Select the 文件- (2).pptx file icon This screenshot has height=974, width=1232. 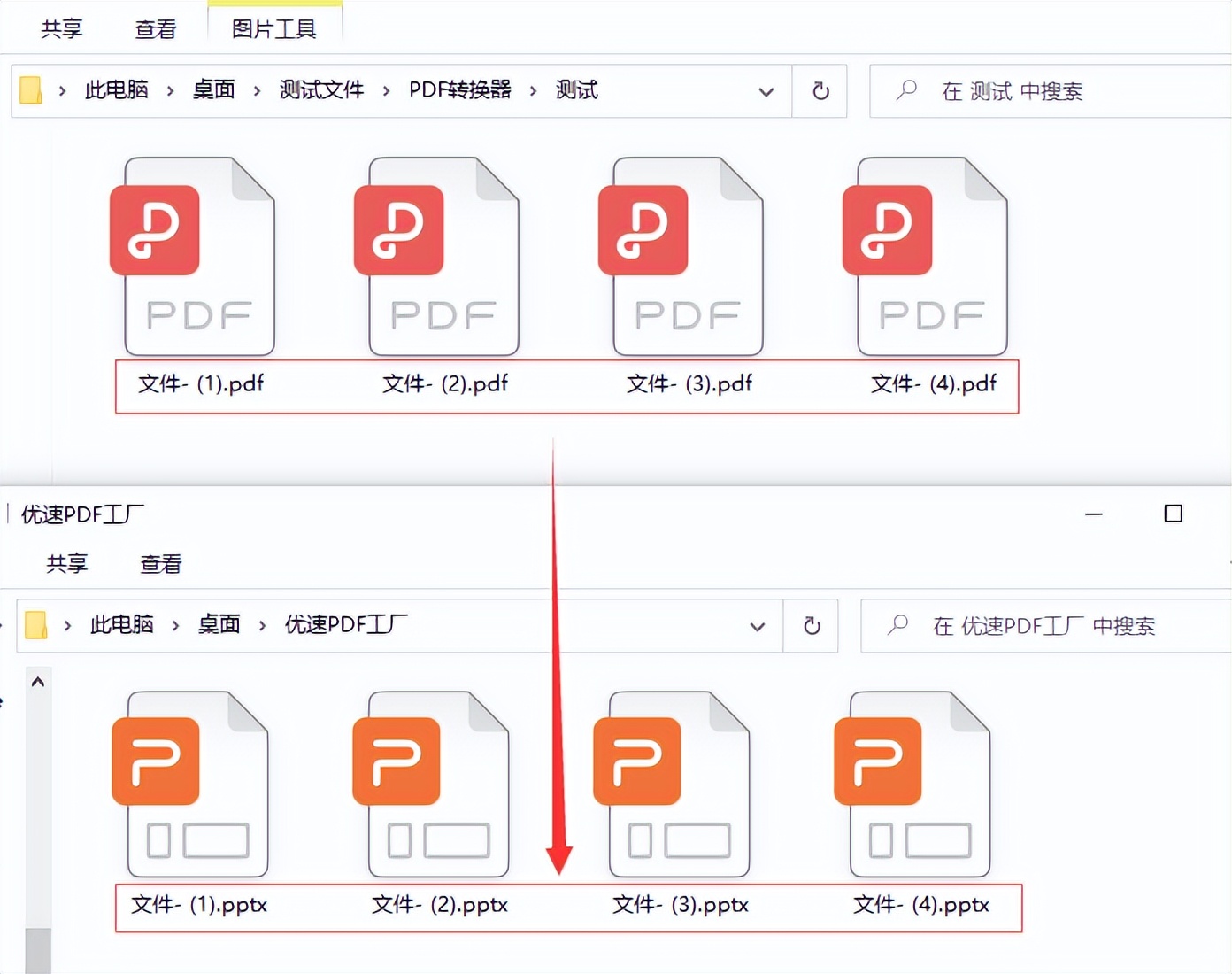tap(431, 785)
